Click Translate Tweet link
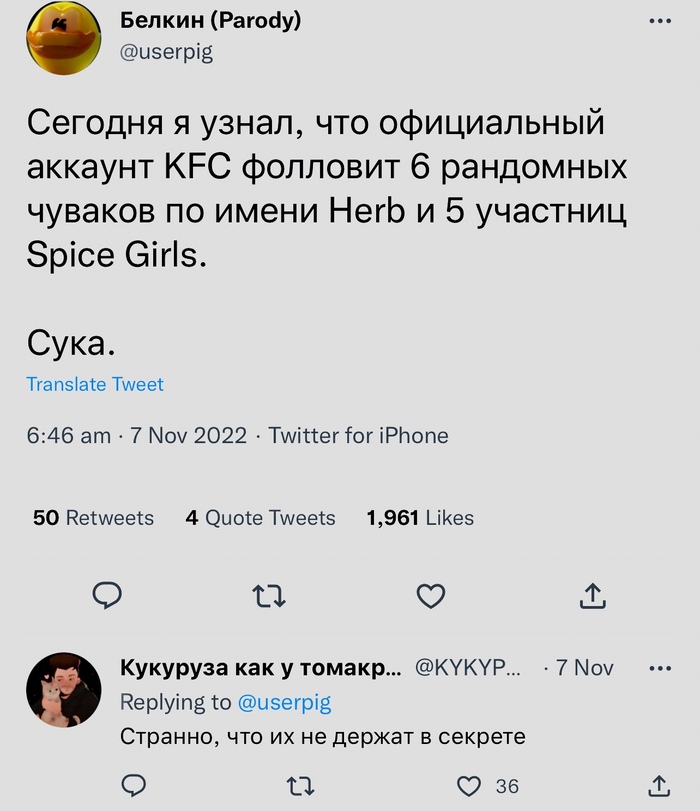700x811 pixels. 95,384
